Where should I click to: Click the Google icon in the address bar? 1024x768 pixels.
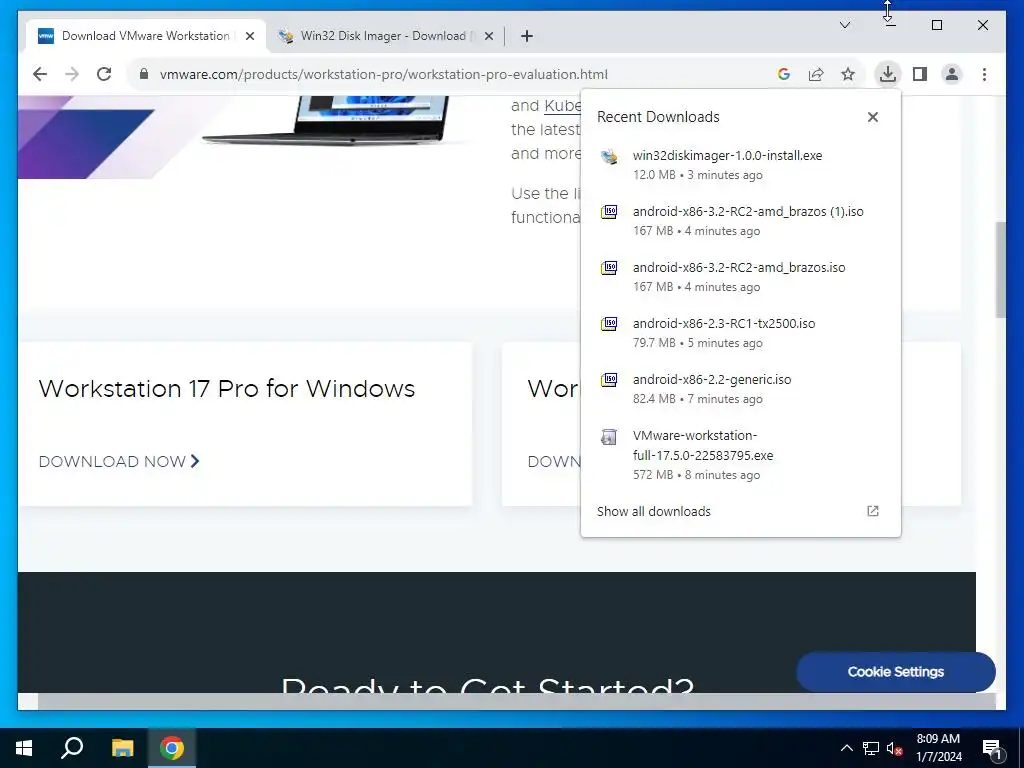pyautogui.click(x=784, y=74)
